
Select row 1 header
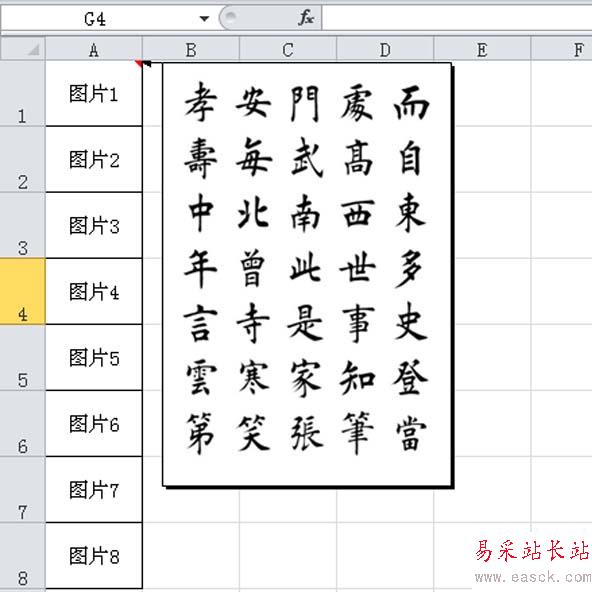click(22, 93)
